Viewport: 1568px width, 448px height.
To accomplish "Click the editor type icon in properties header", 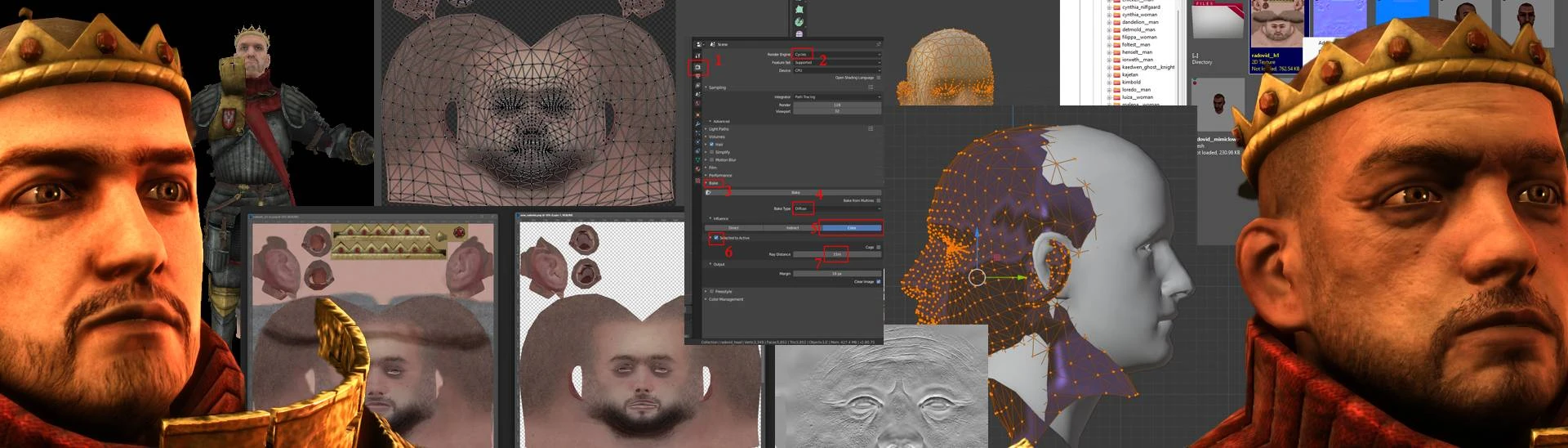I will point(699,44).
